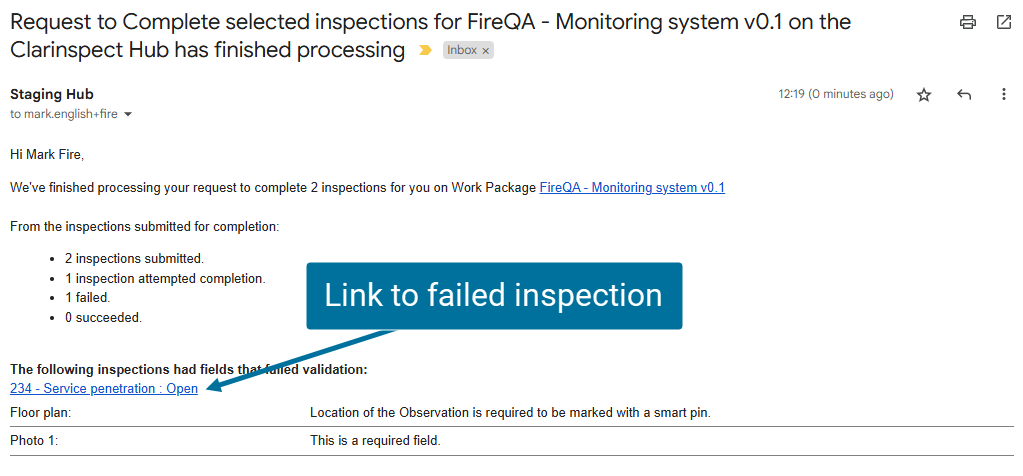Open the FireQA - Monitoring system v0.1 link
Screen dimensions: 1023x476
(x=632, y=187)
